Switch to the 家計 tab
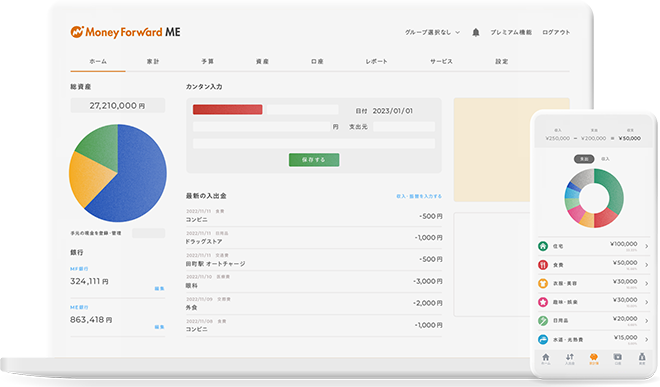This screenshot has height=387, width=660. (x=153, y=61)
